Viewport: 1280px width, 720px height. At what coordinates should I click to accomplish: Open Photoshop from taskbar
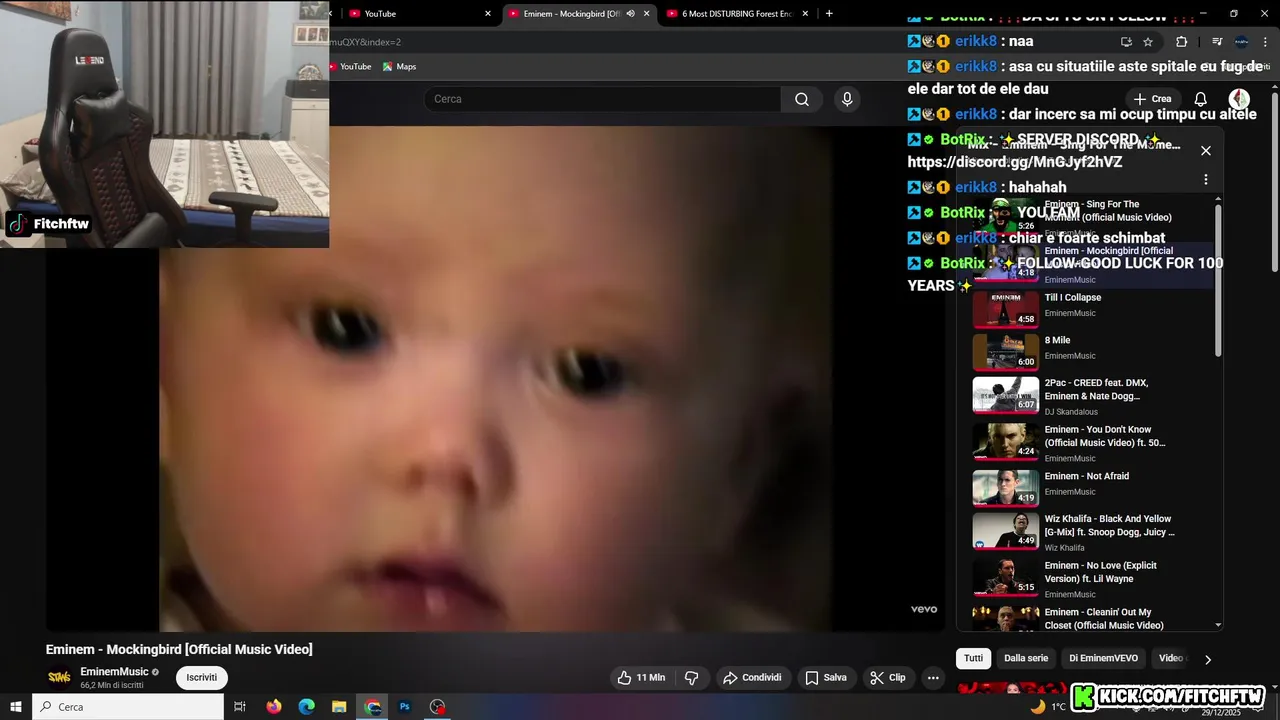(405, 707)
